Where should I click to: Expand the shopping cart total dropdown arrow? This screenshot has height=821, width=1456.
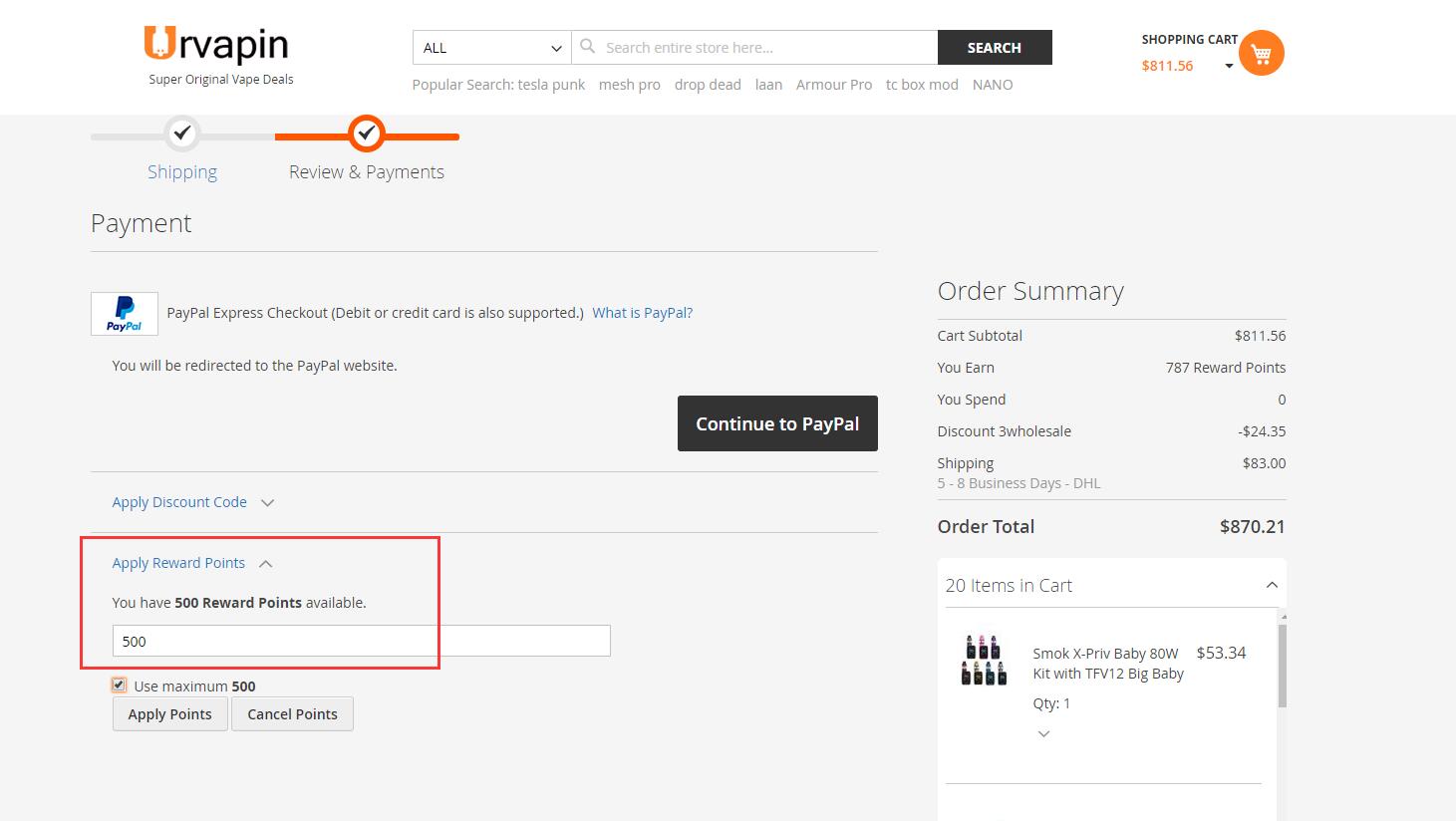pos(1229,66)
